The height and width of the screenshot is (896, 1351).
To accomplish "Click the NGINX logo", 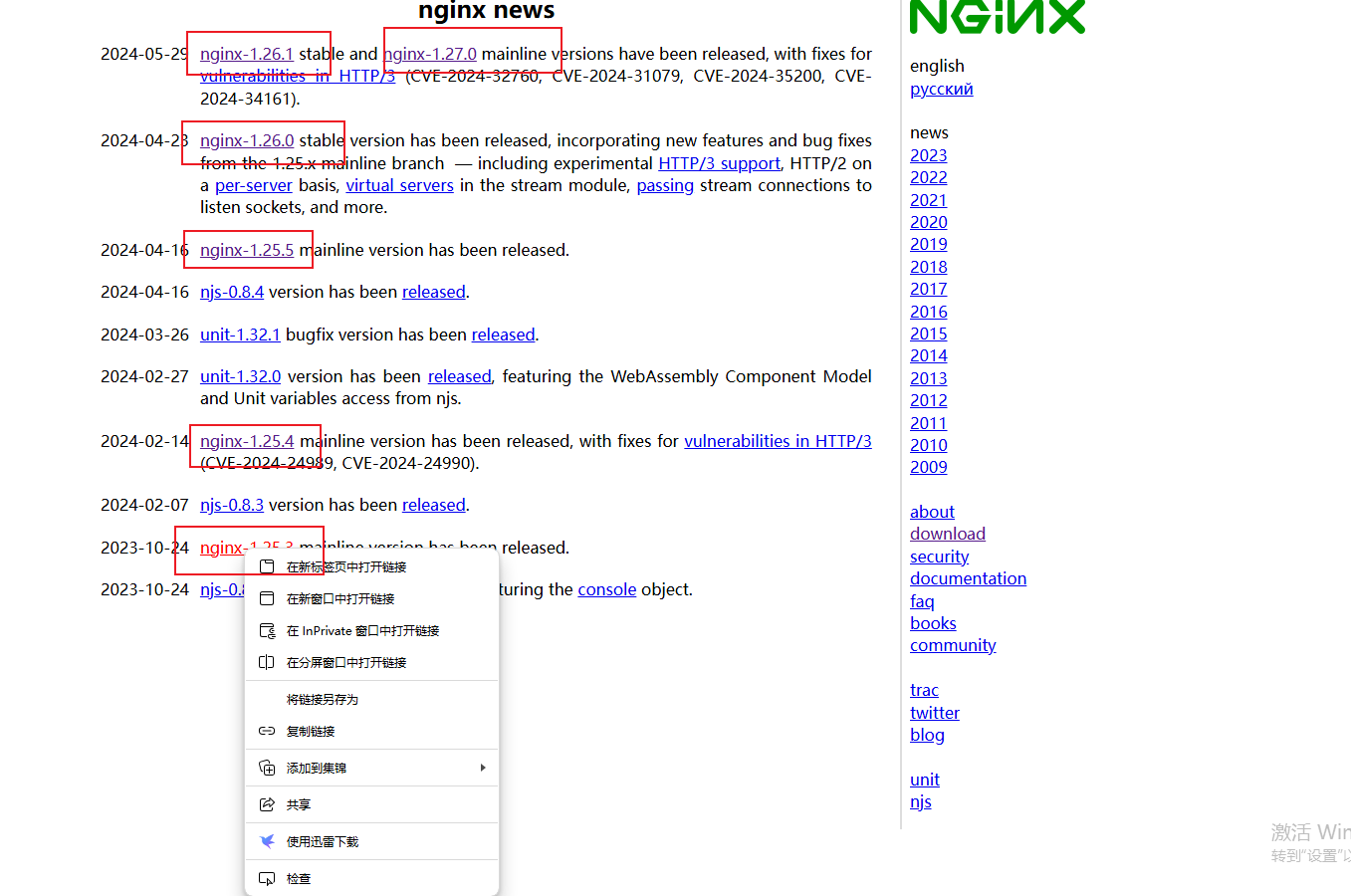I will [997, 17].
